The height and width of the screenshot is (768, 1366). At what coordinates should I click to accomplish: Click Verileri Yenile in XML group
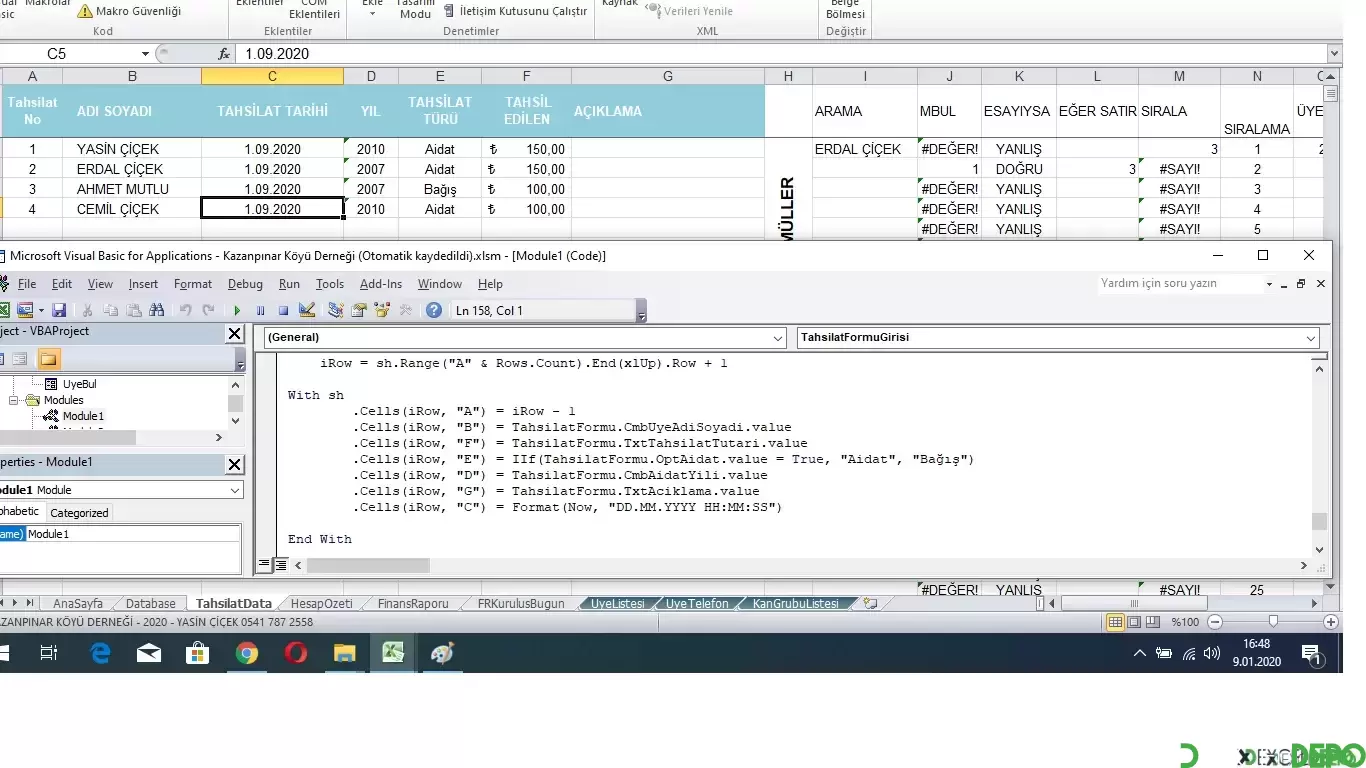[x=690, y=11]
